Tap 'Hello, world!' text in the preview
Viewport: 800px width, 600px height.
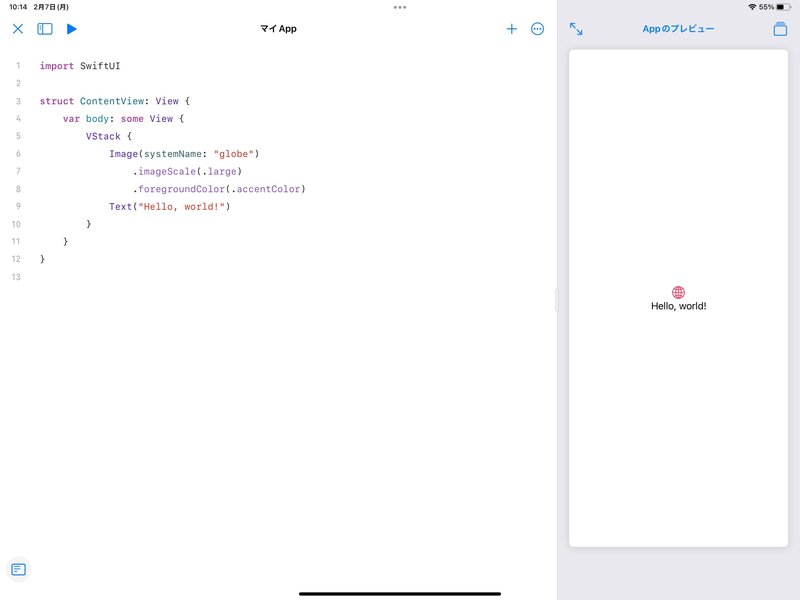tap(679, 306)
